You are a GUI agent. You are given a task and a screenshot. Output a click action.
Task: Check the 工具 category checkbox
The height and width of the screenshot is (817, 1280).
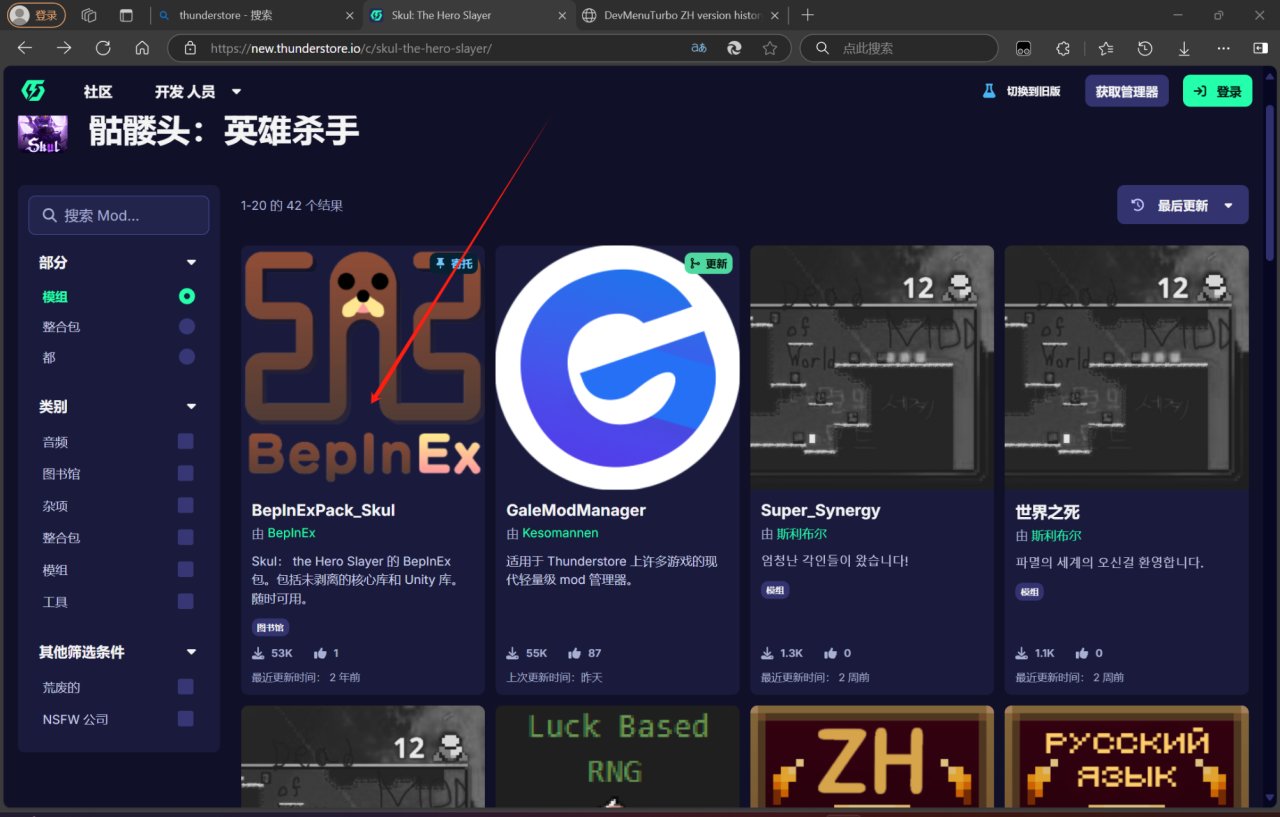click(185, 601)
